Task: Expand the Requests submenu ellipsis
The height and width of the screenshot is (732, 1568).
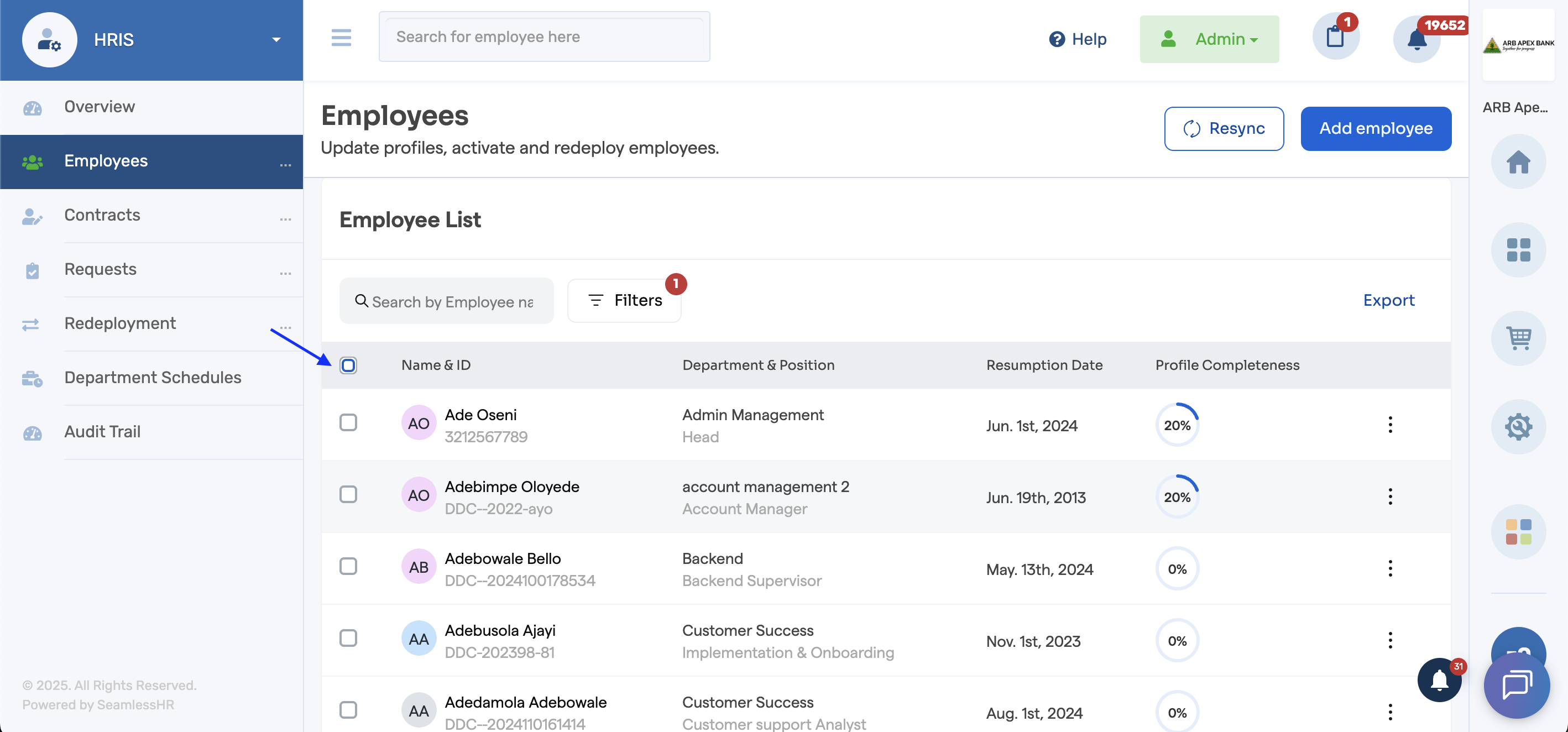Action: (x=285, y=273)
